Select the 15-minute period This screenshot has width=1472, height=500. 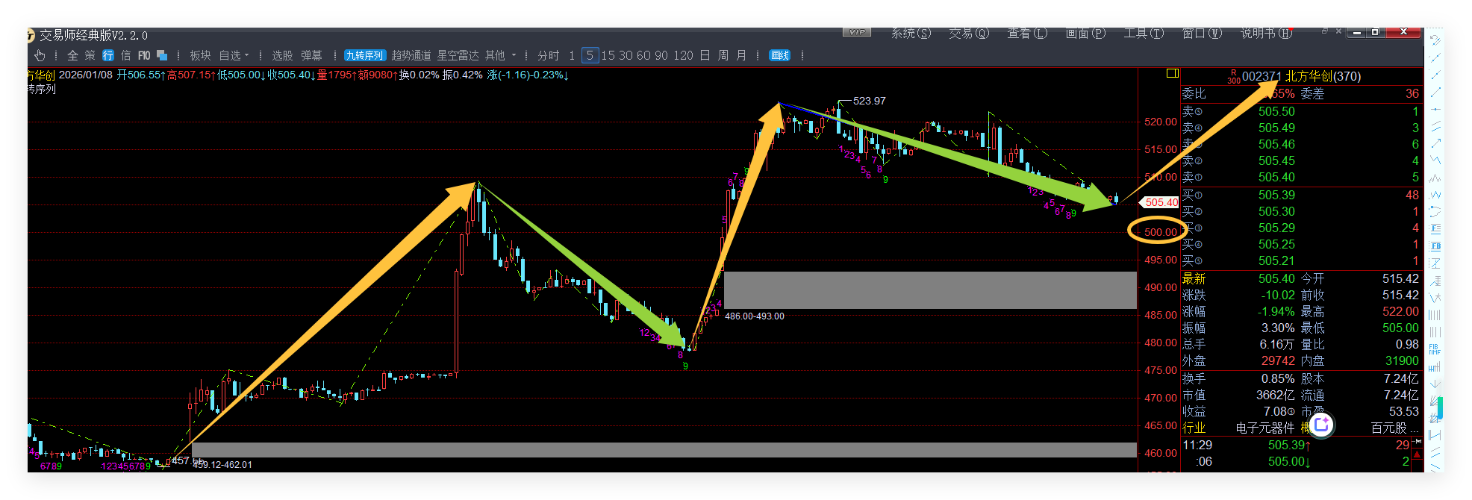(608, 55)
